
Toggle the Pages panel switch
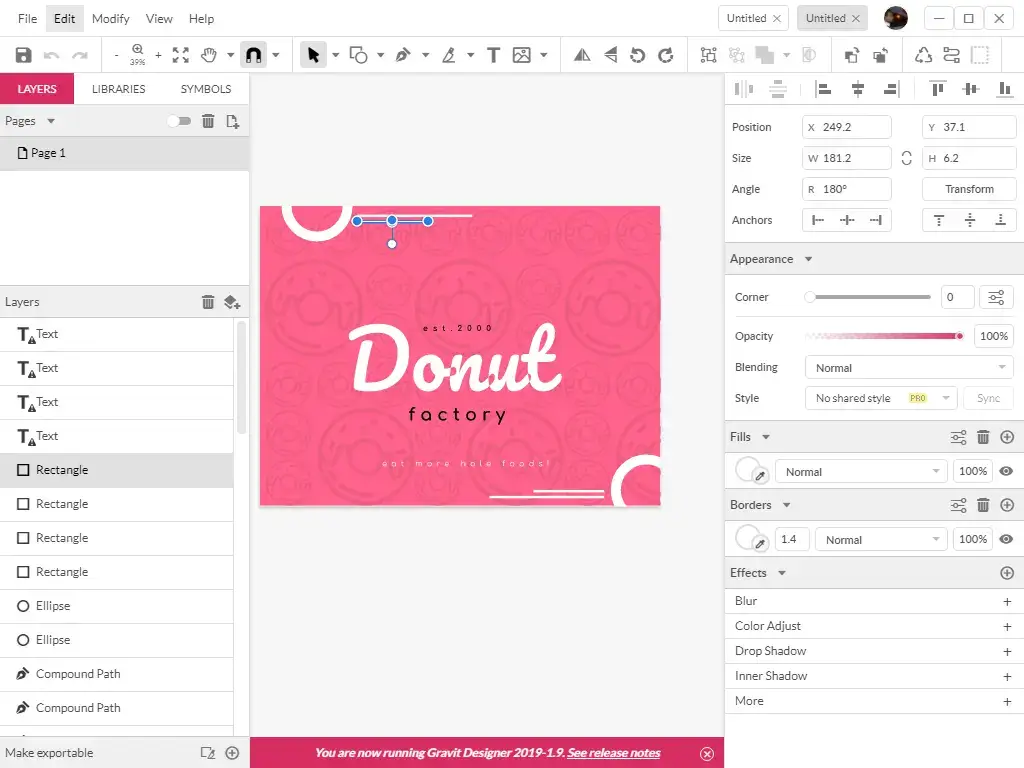tap(178, 121)
